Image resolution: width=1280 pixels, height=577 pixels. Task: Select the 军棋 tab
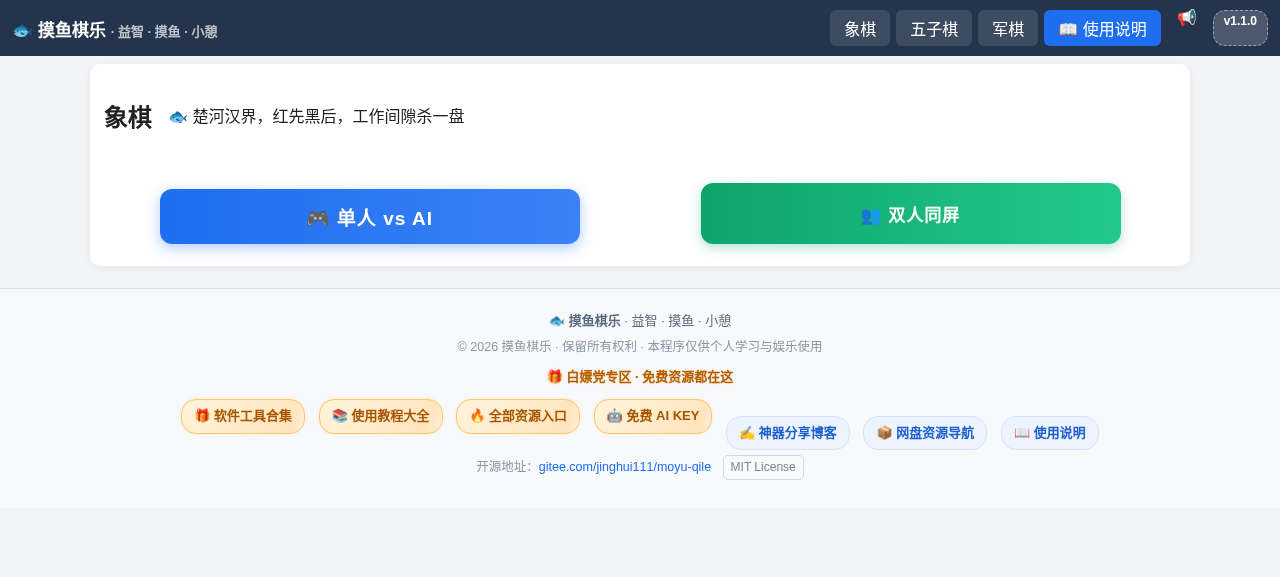(x=1008, y=28)
